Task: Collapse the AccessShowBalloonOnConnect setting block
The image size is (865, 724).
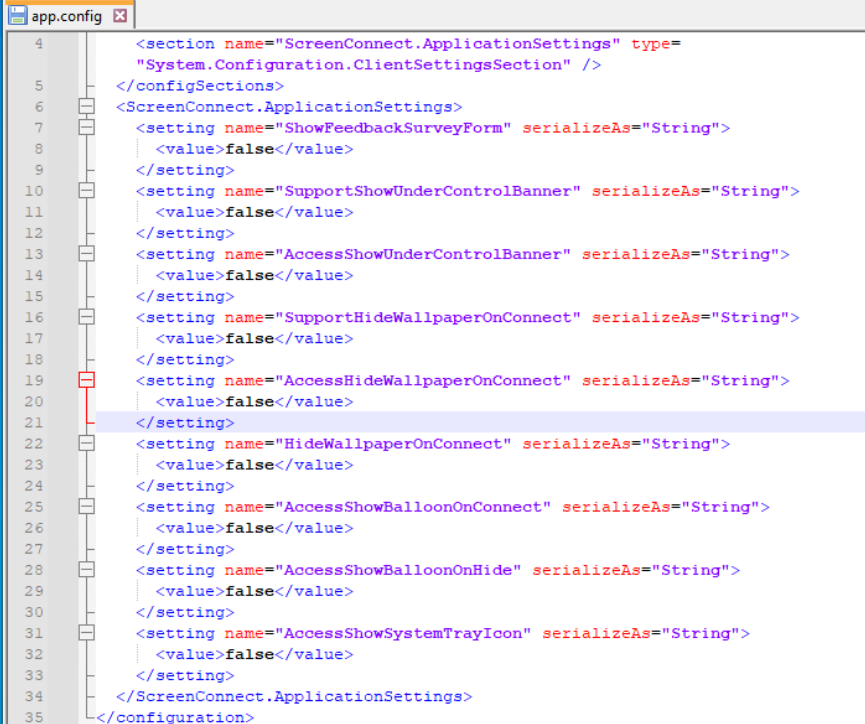Action: [x=87, y=507]
